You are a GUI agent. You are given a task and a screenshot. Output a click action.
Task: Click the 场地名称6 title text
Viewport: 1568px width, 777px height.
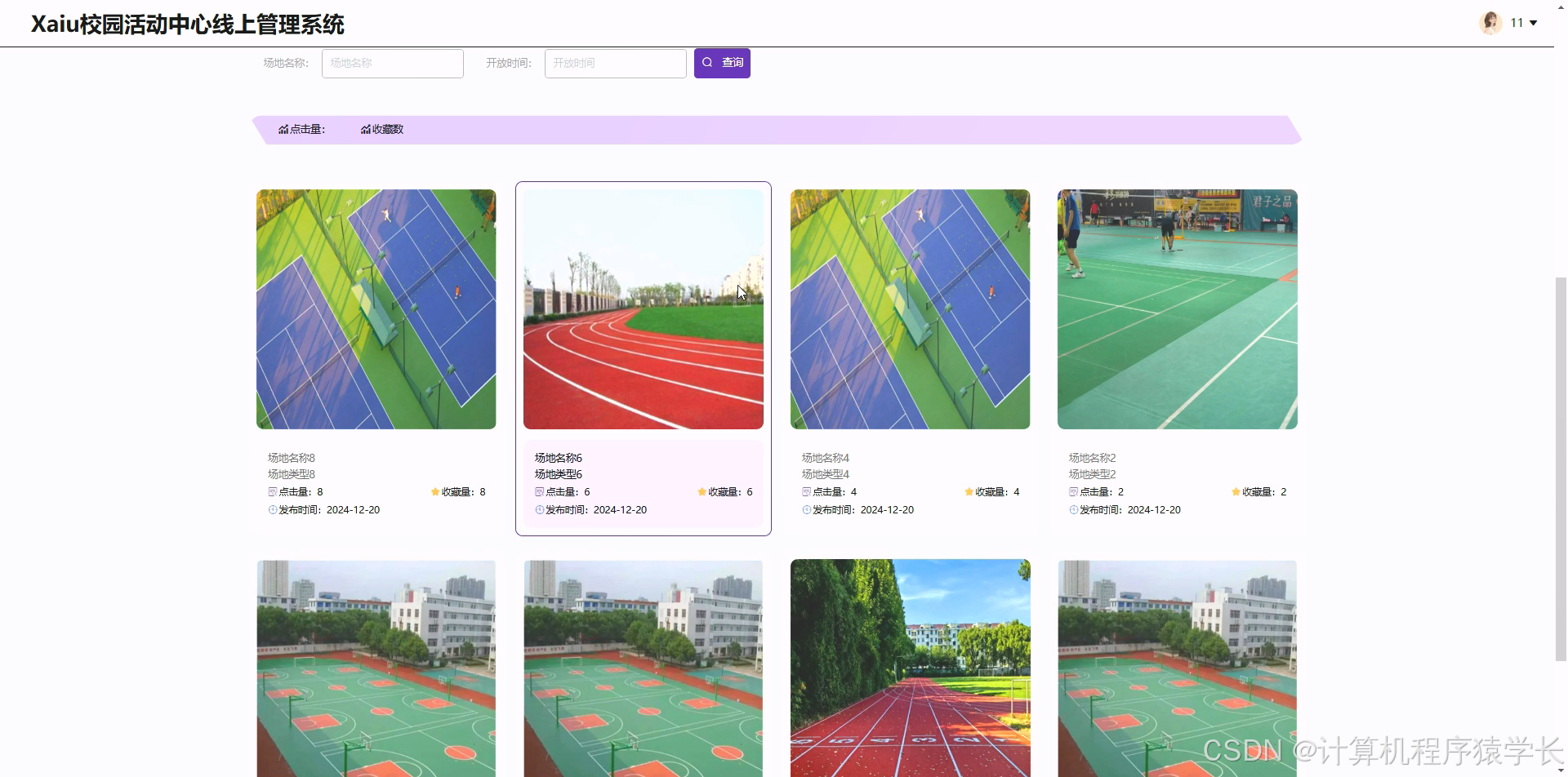coord(559,458)
